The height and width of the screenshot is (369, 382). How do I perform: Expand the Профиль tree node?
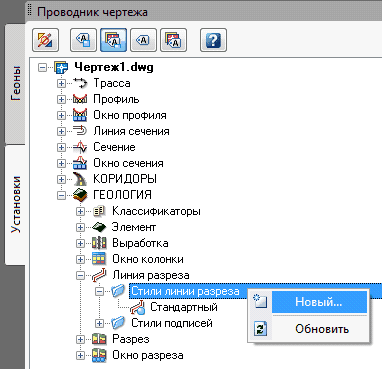[x=61, y=99]
